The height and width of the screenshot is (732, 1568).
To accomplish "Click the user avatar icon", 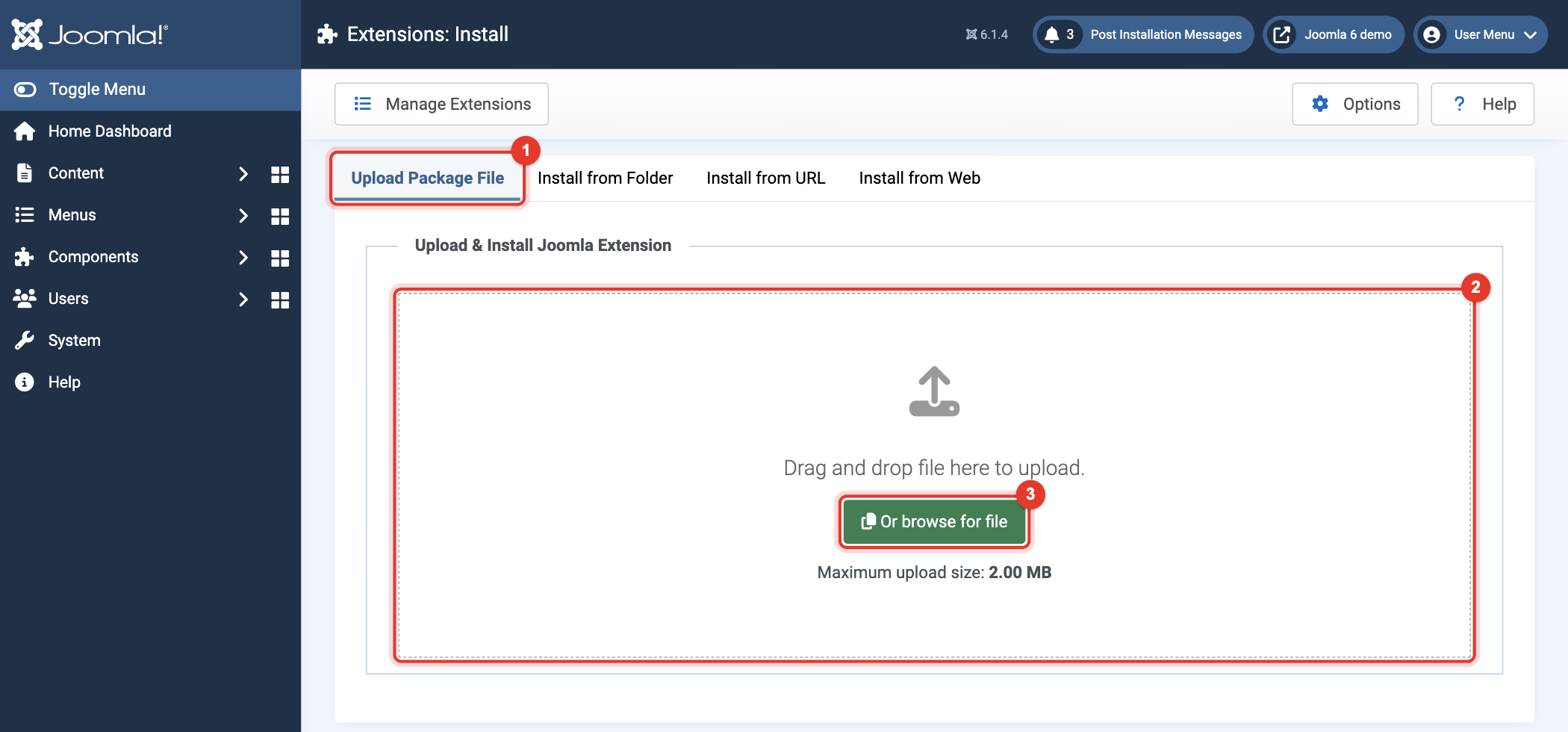I will pos(1431,34).
